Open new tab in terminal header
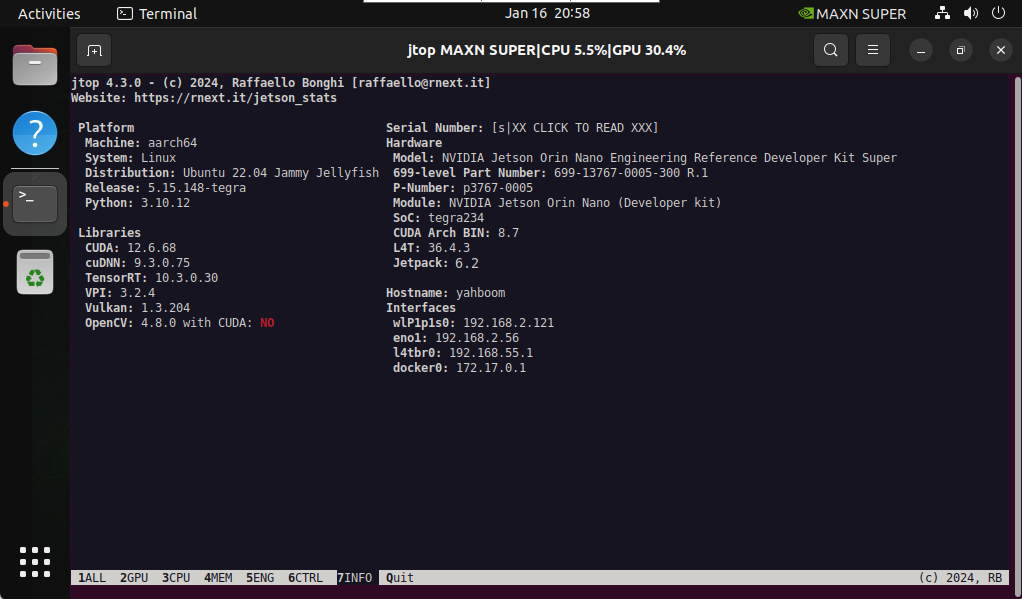 [94, 50]
